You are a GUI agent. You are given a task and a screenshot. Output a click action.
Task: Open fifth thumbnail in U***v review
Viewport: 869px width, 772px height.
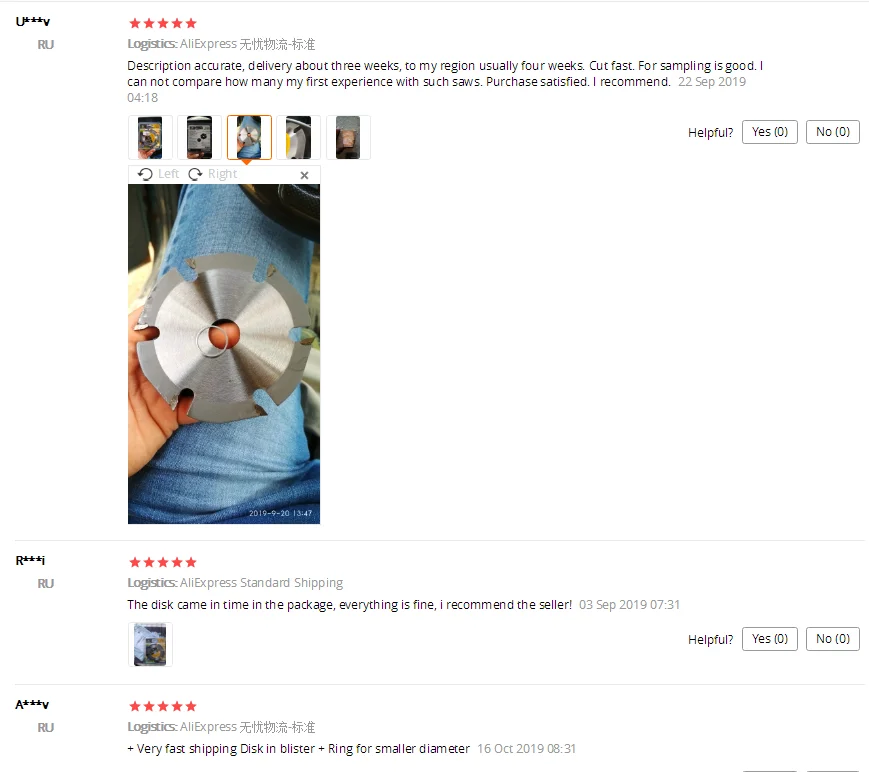click(348, 137)
